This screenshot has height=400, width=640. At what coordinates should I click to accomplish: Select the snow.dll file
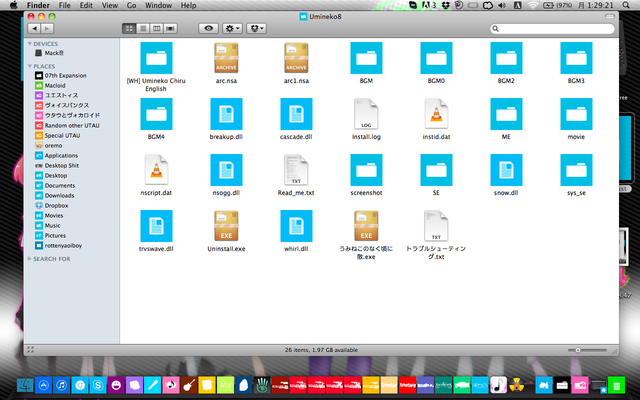(506, 170)
